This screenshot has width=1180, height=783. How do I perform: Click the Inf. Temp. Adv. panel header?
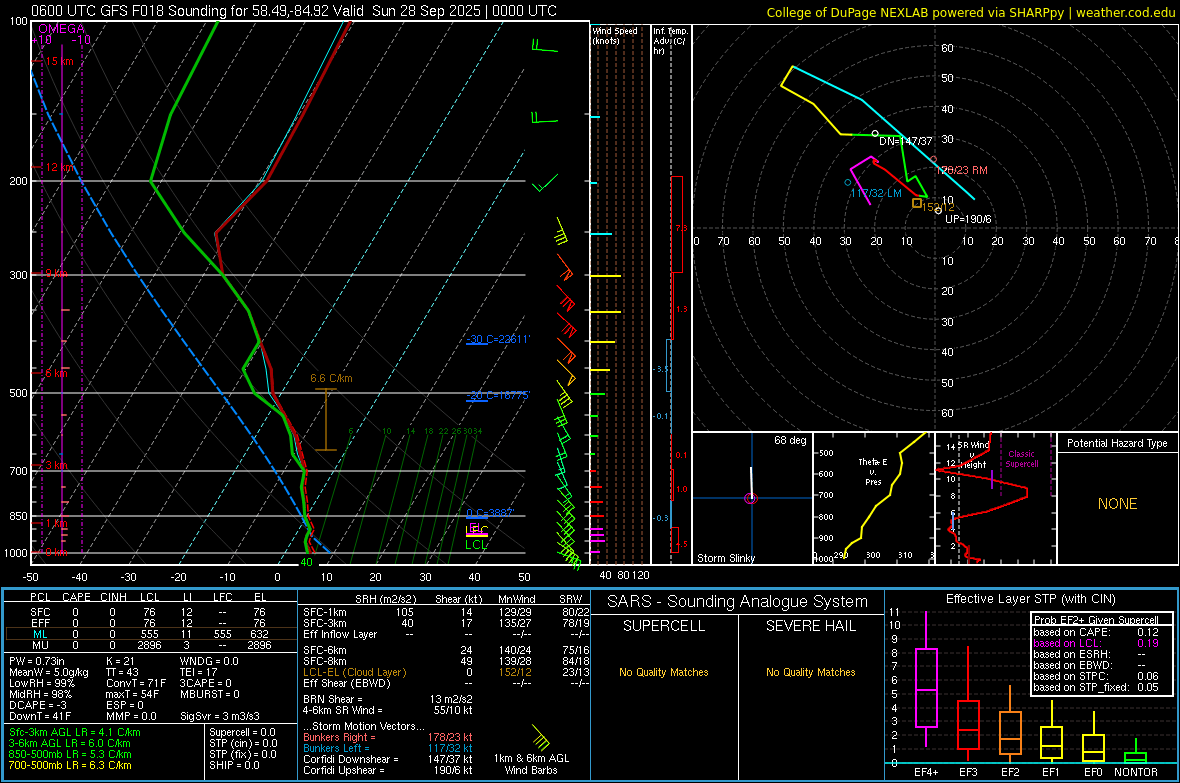click(670, 41)
